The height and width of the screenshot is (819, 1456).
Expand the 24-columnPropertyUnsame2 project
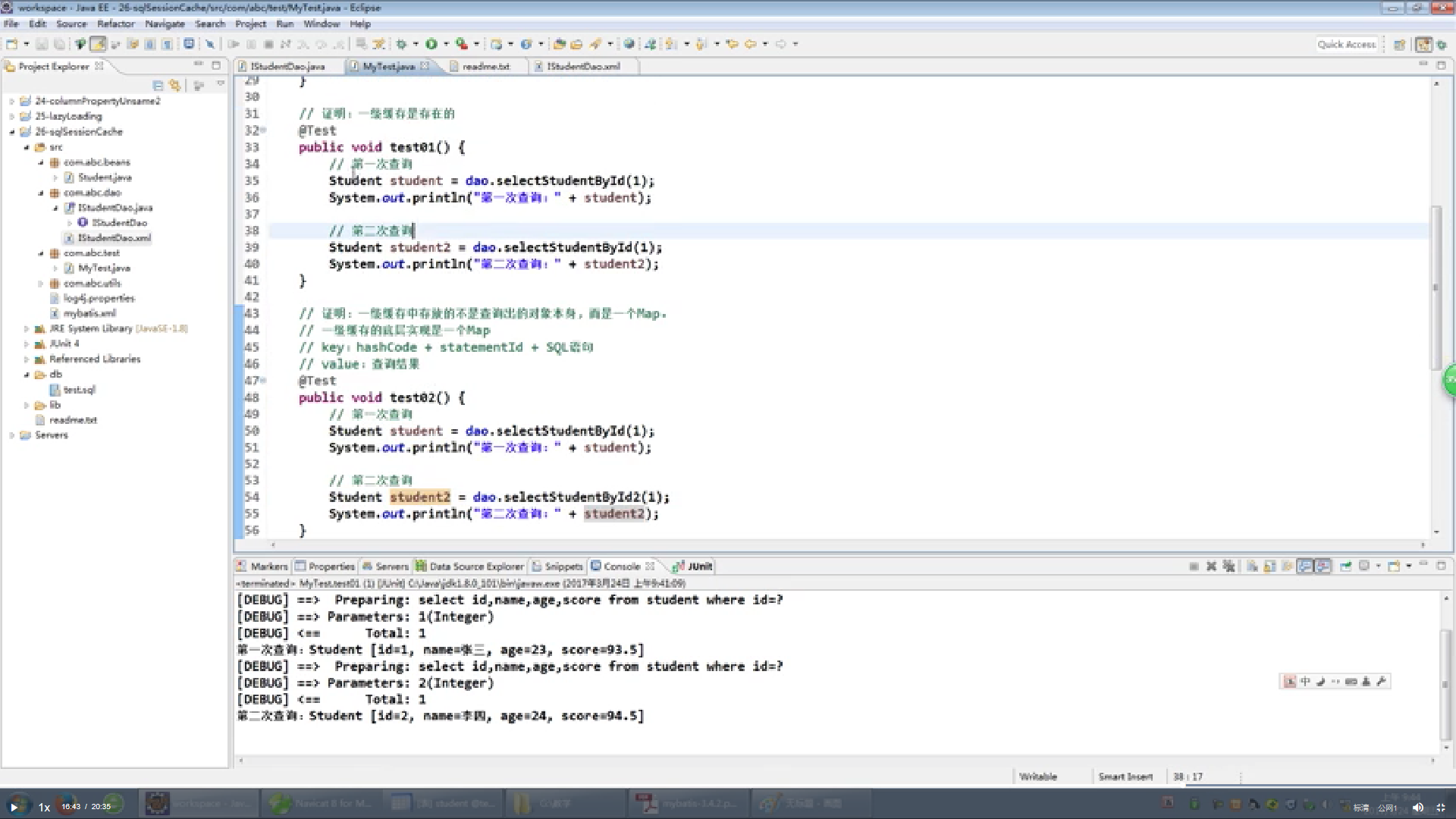(11, 101)
